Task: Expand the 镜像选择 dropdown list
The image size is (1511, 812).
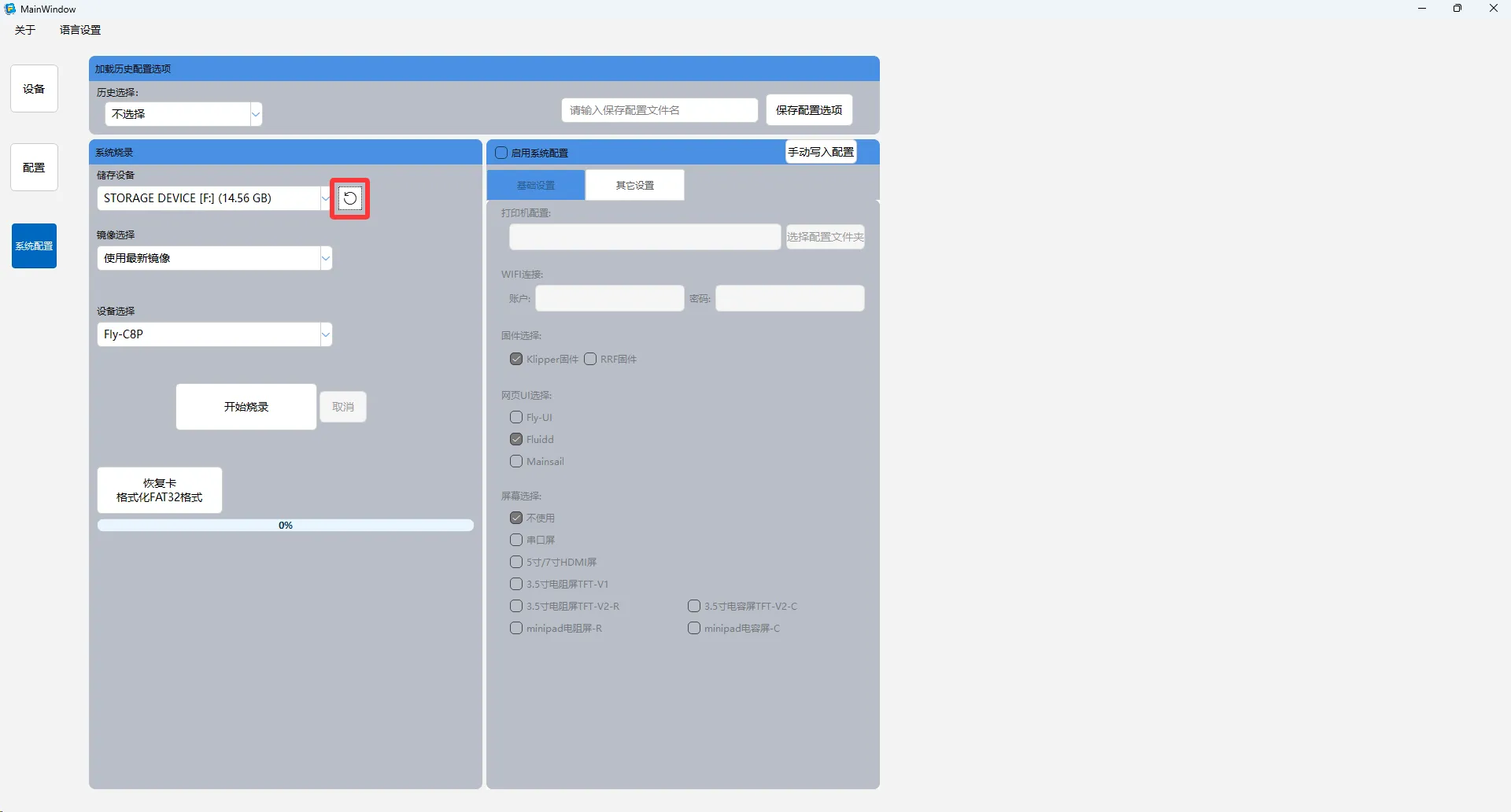Action: point(214,258)
